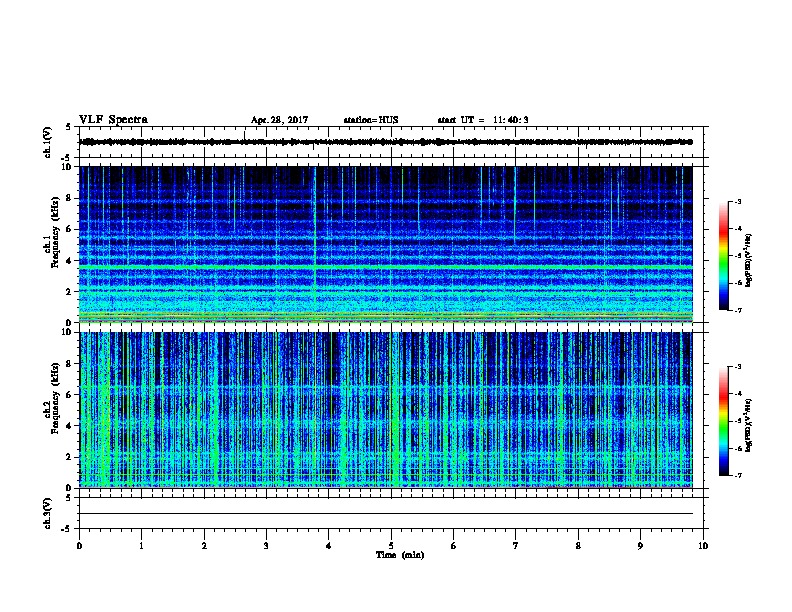Image resolution: width=792 pixels, height=612 pixels.
Task: Click the "3" tick on the time axis
Action: (266, 546)
